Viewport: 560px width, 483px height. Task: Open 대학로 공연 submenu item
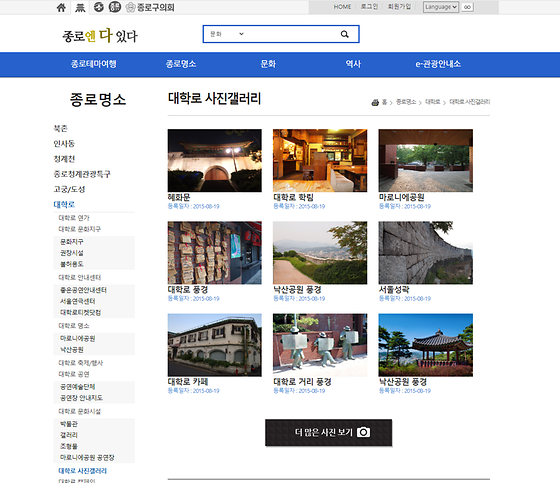74,374
